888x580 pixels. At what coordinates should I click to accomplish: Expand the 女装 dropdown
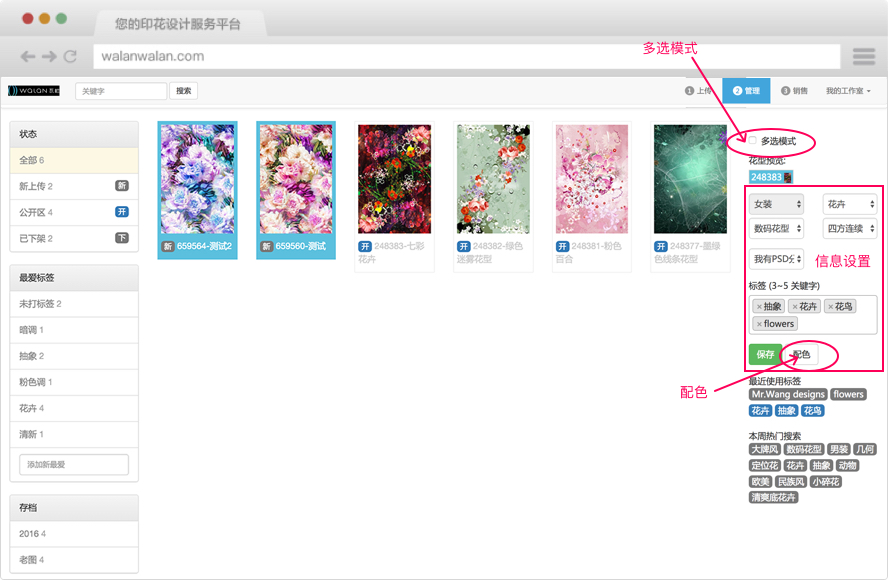pos(776,204)
